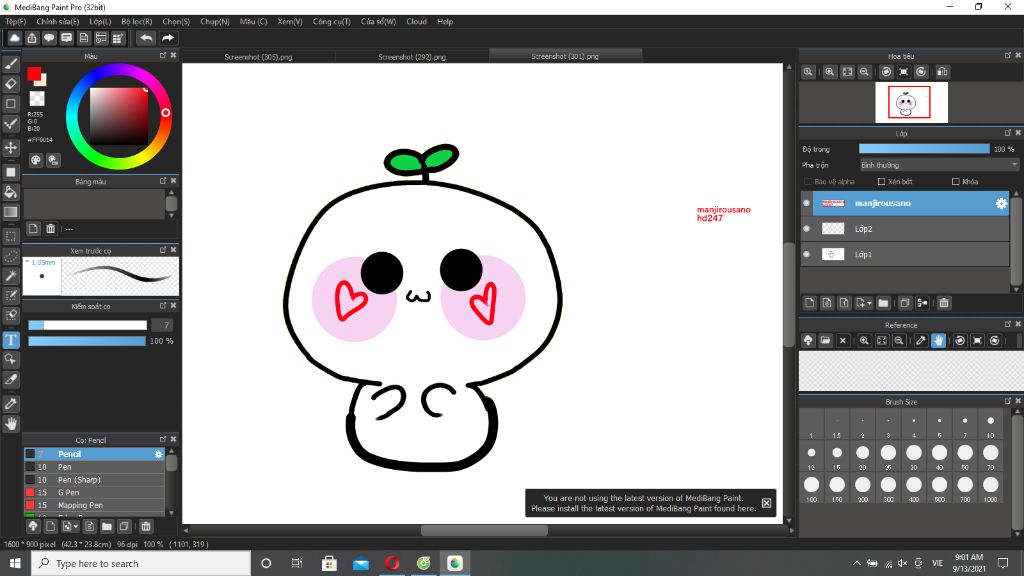
Task: Pick the Move tool
Action: click(x=11, y=148)
